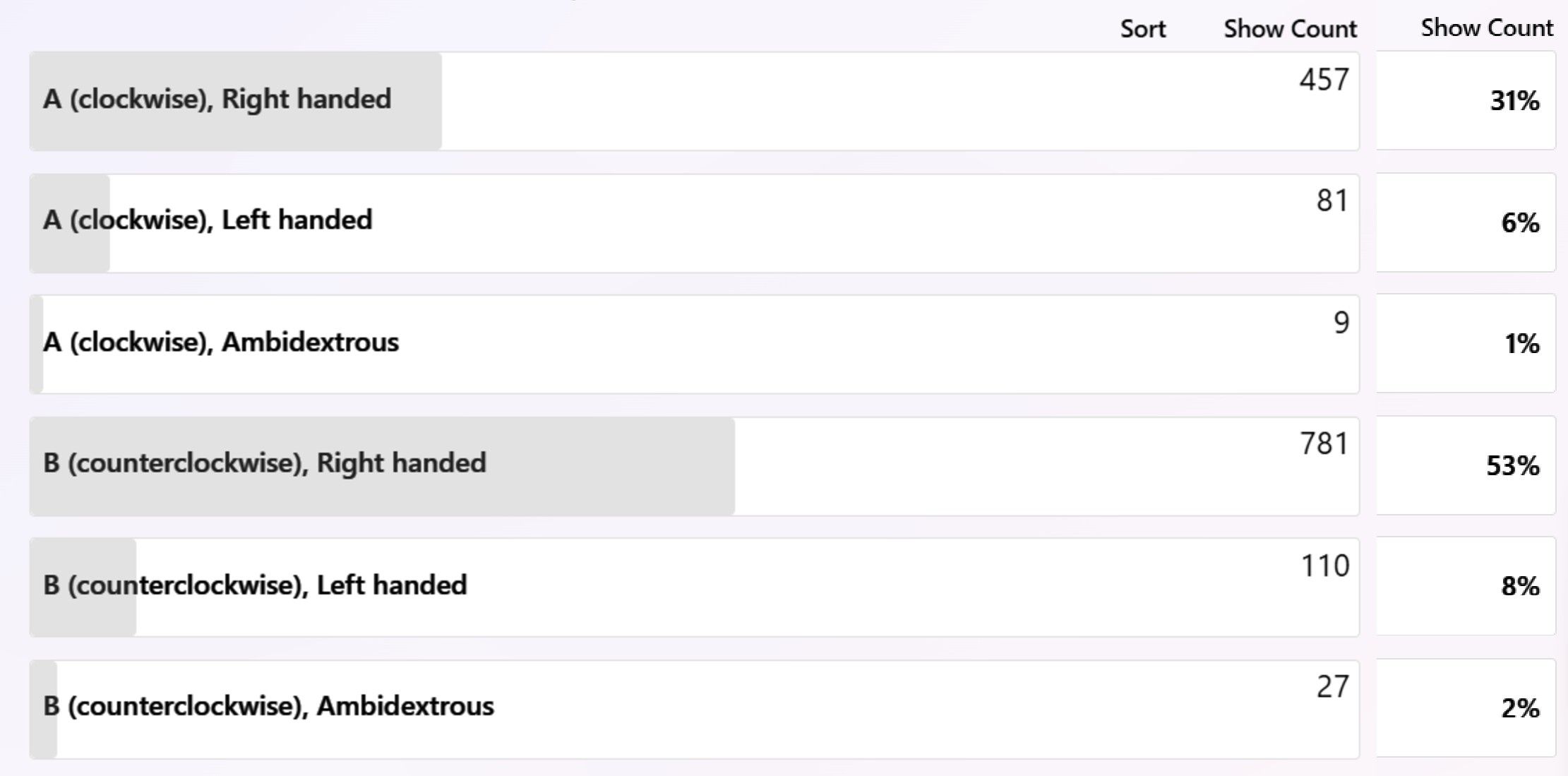Click the 457 vote count
This screenshot has height=776, width=1568.
[1324, 79]
